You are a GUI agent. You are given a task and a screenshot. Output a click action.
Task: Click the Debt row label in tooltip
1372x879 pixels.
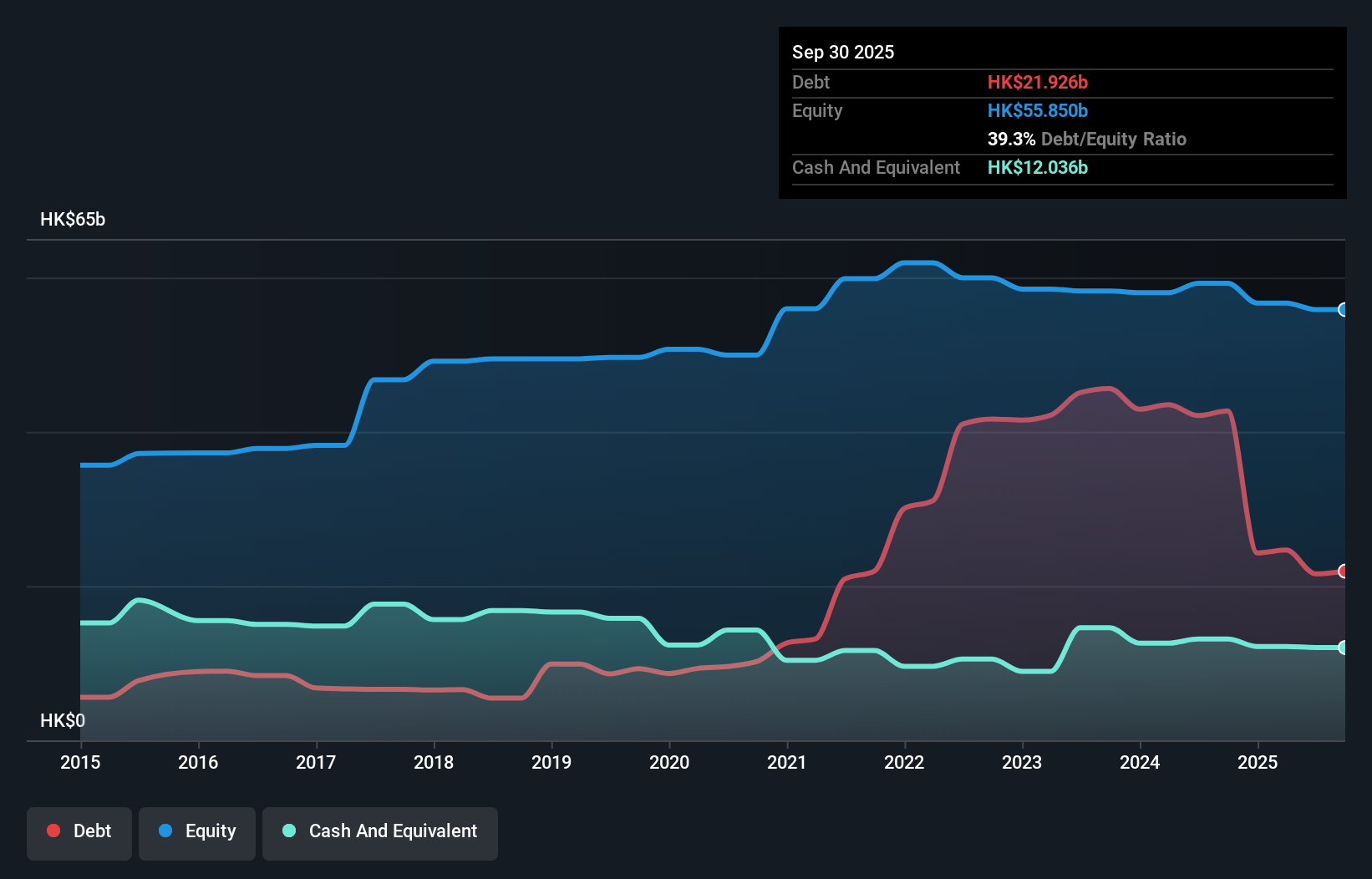click(x=810, y=82)
